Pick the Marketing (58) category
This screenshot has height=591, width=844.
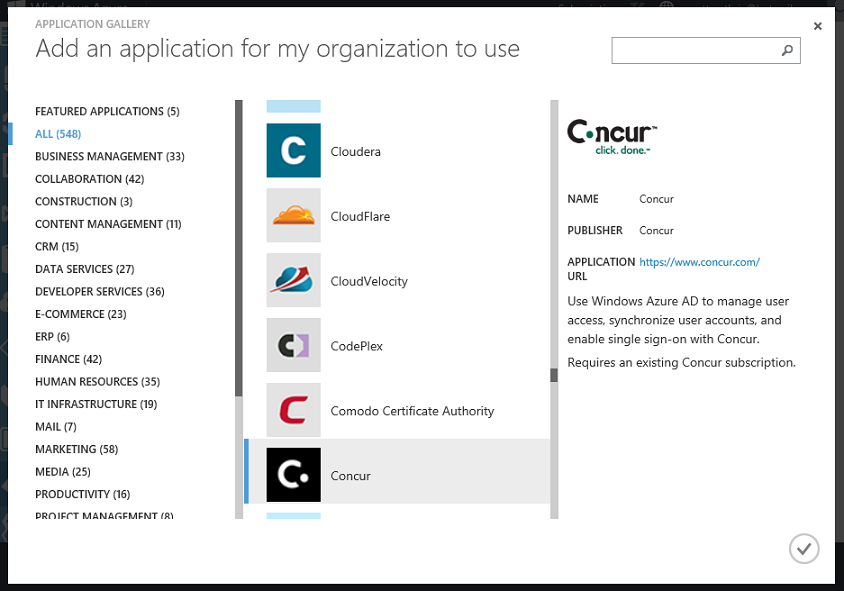click(x=76, y=449)
